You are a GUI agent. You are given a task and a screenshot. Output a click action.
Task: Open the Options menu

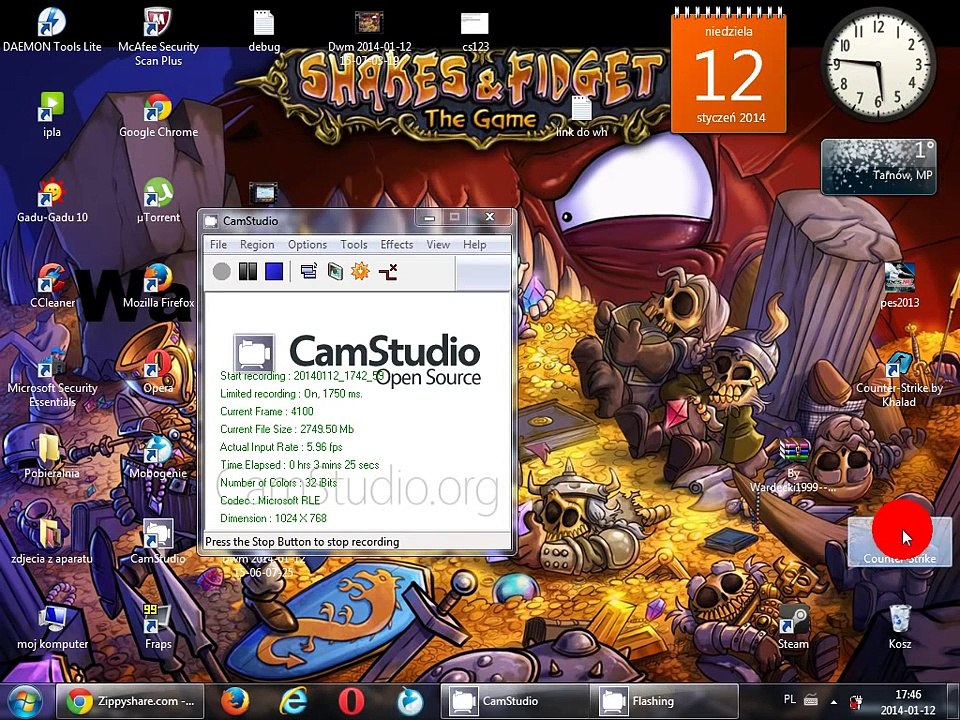307,244
